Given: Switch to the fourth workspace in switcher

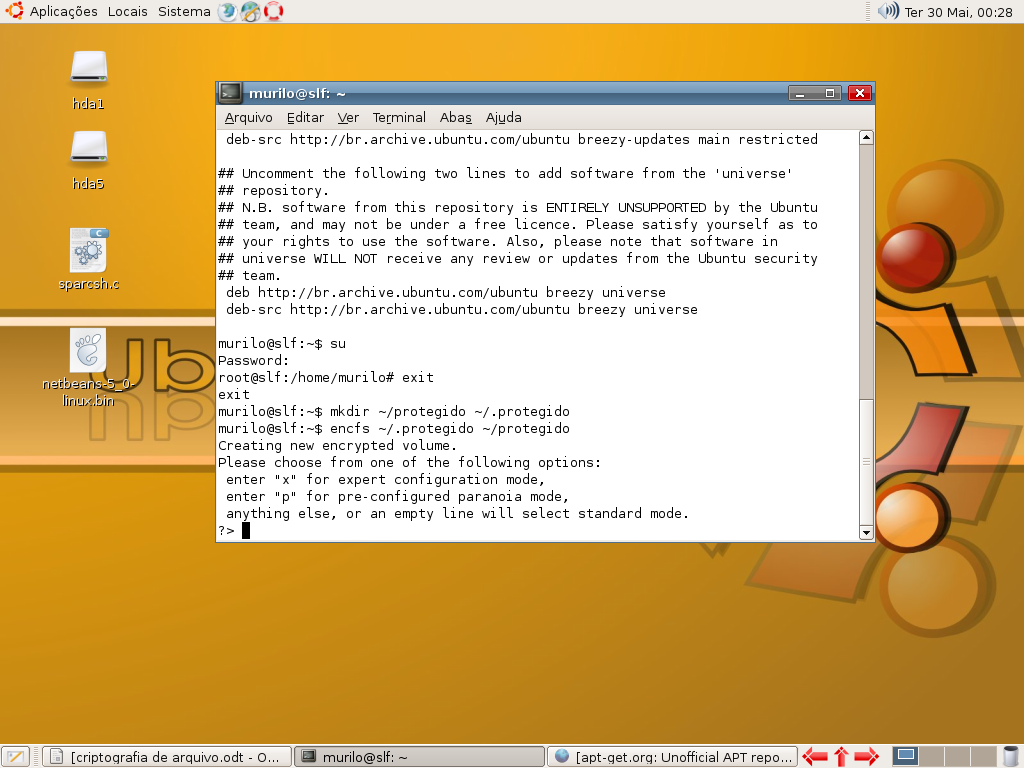Looking at the screenshot, I should 982,757.
